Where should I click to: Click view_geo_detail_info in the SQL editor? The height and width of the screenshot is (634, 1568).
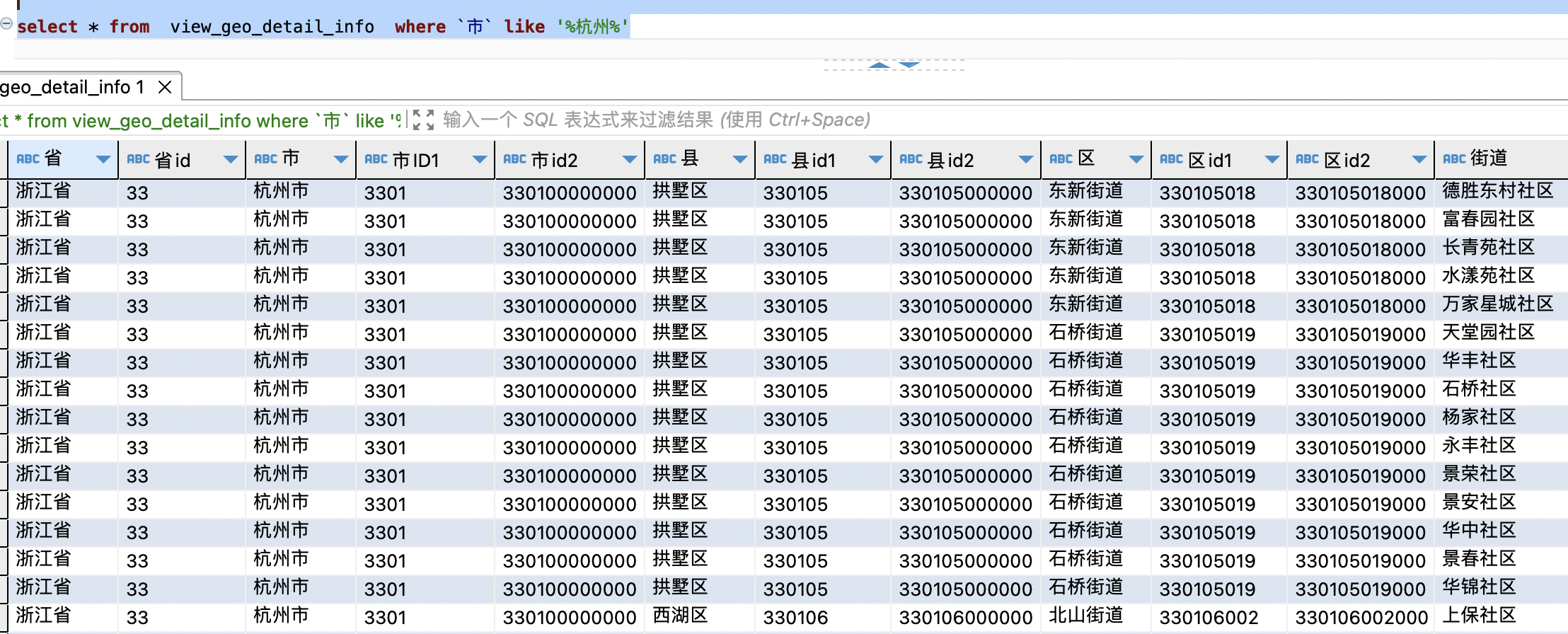(x=272, y=27)
